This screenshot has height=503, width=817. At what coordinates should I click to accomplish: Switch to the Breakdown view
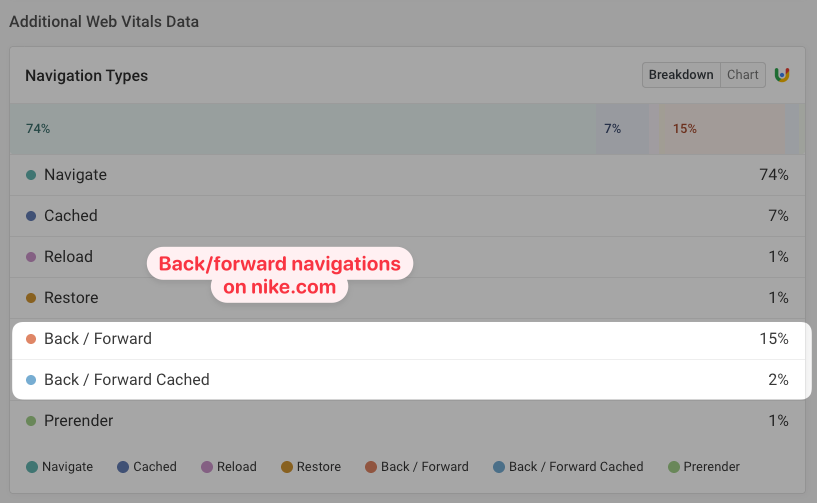click(x=681, y=75)
